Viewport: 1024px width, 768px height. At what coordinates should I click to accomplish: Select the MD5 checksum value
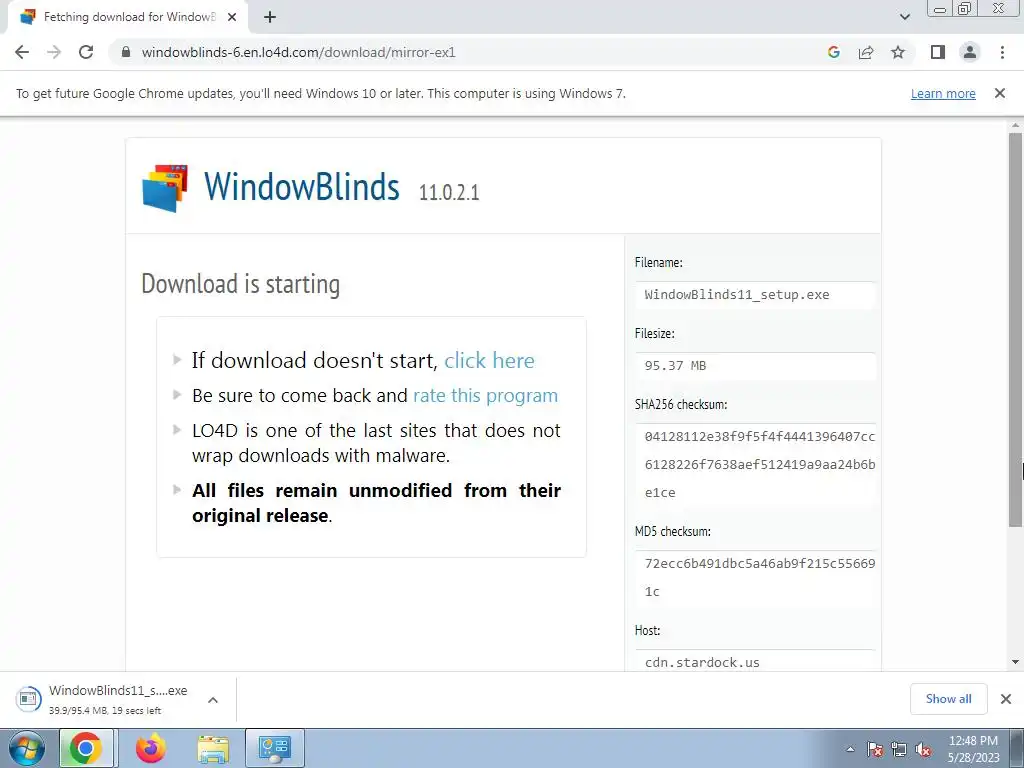(760, 577)
